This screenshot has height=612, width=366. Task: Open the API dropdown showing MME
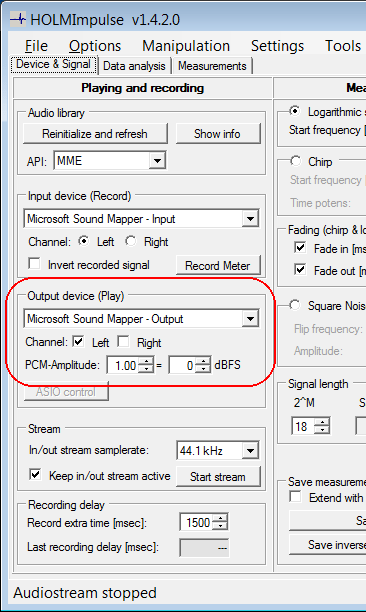click(x=157, y=160)
